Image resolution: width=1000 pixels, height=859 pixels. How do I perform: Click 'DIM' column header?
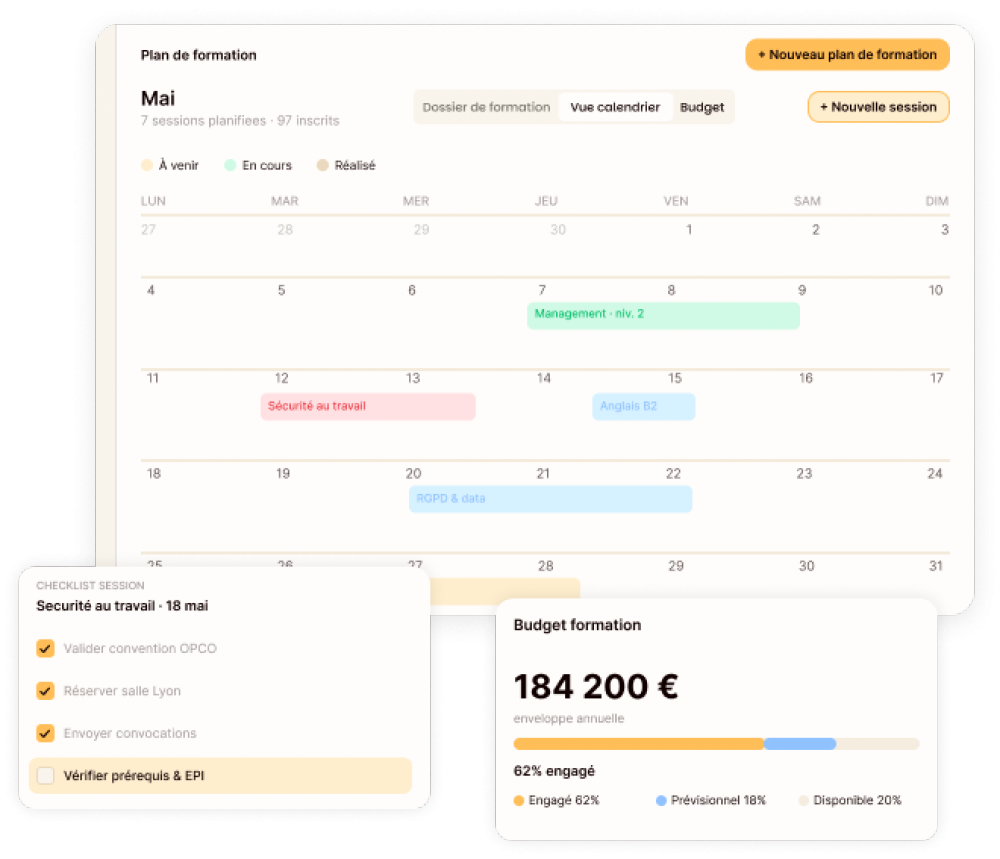click(x=937, y=202)
